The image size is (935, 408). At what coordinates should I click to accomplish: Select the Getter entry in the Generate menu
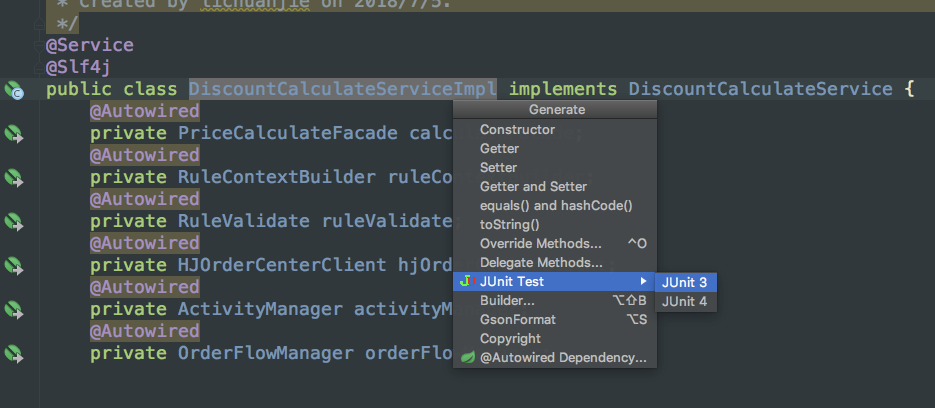555,149
